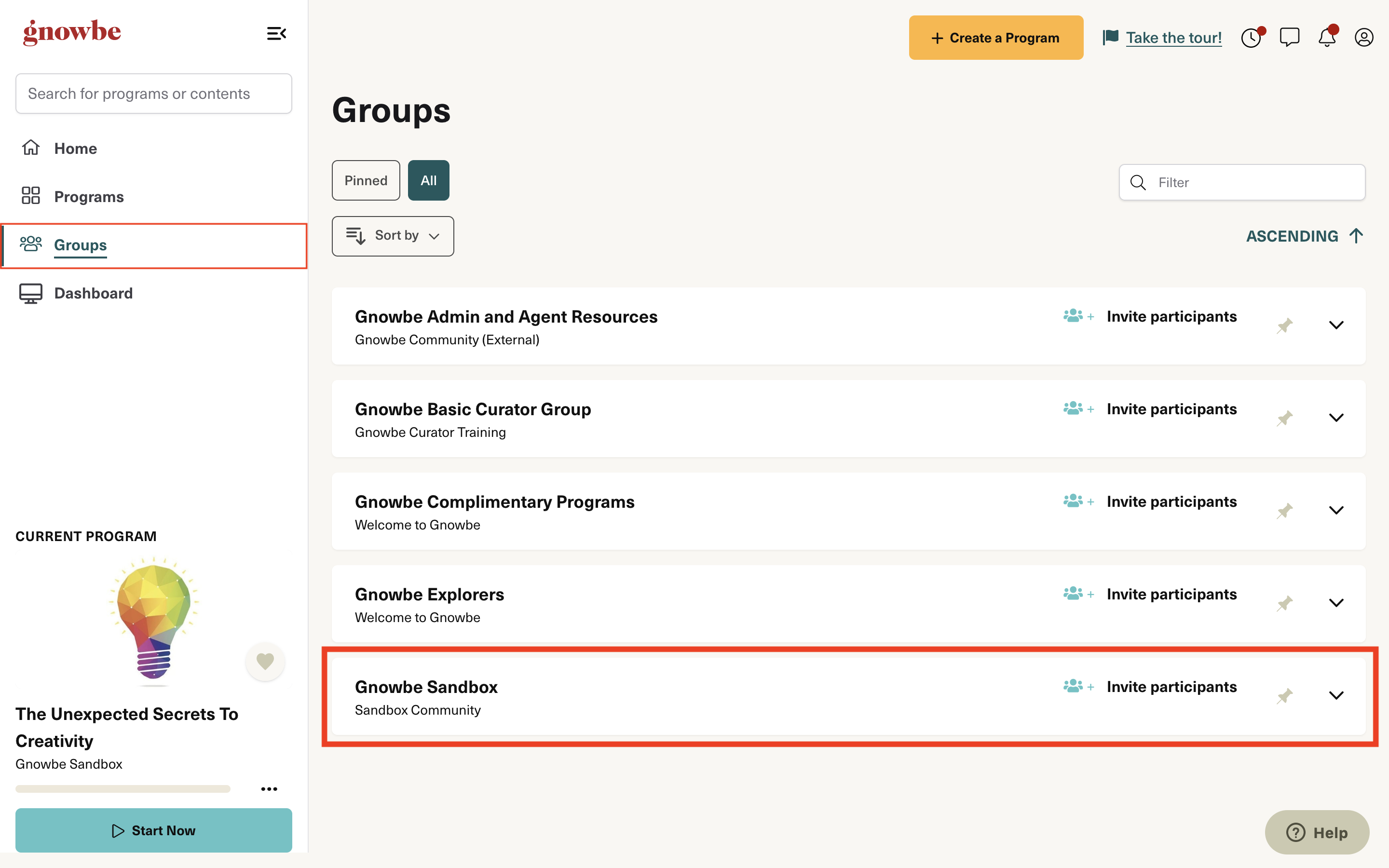The height and width of the screenshot is (868, 1389).
Task: Pin the Gnowbe Admin and Agent Resources group
Action: 1284,325
